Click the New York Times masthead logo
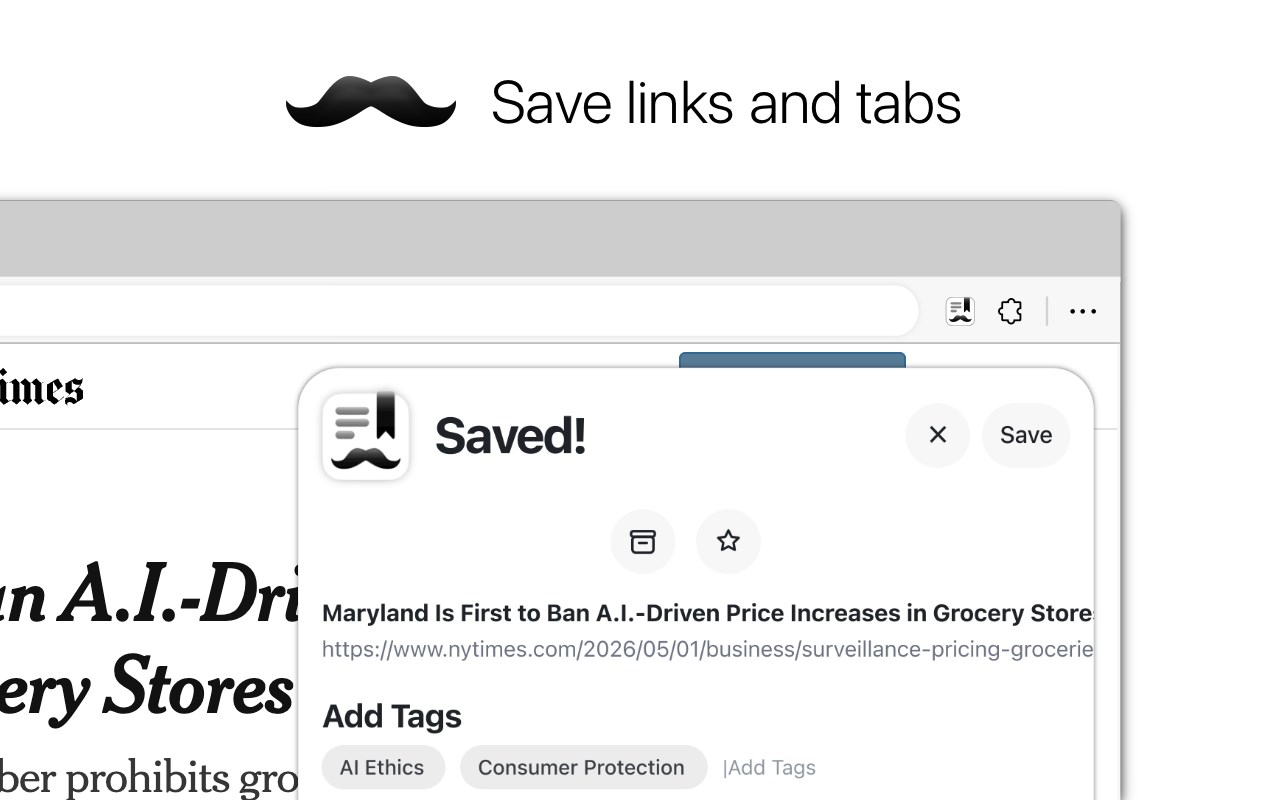The image size is (1280, 800). (41, 388)
